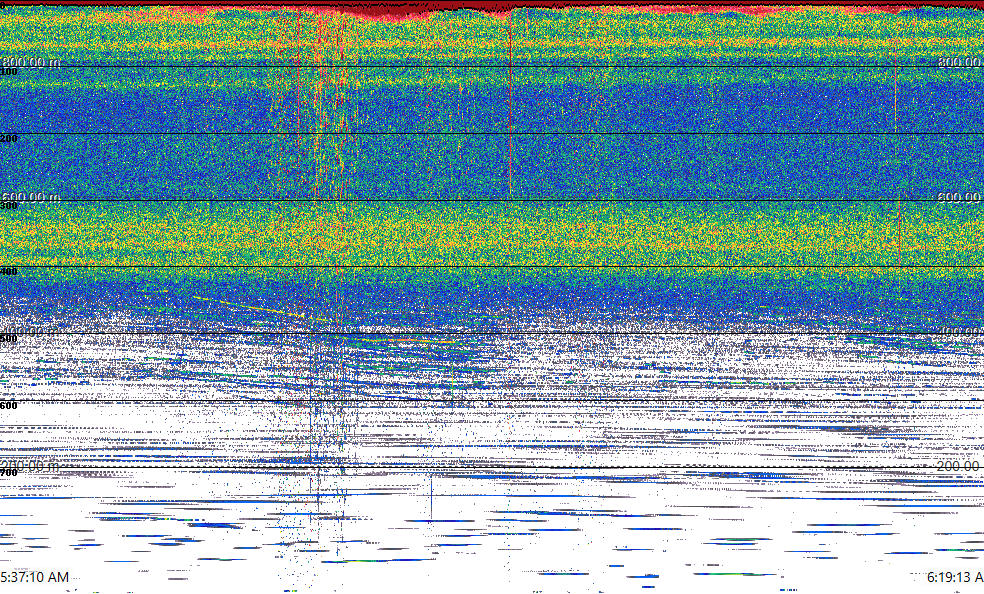Click the left-edge 800.00 m range label
984x594 pixels.
point(31,61)
